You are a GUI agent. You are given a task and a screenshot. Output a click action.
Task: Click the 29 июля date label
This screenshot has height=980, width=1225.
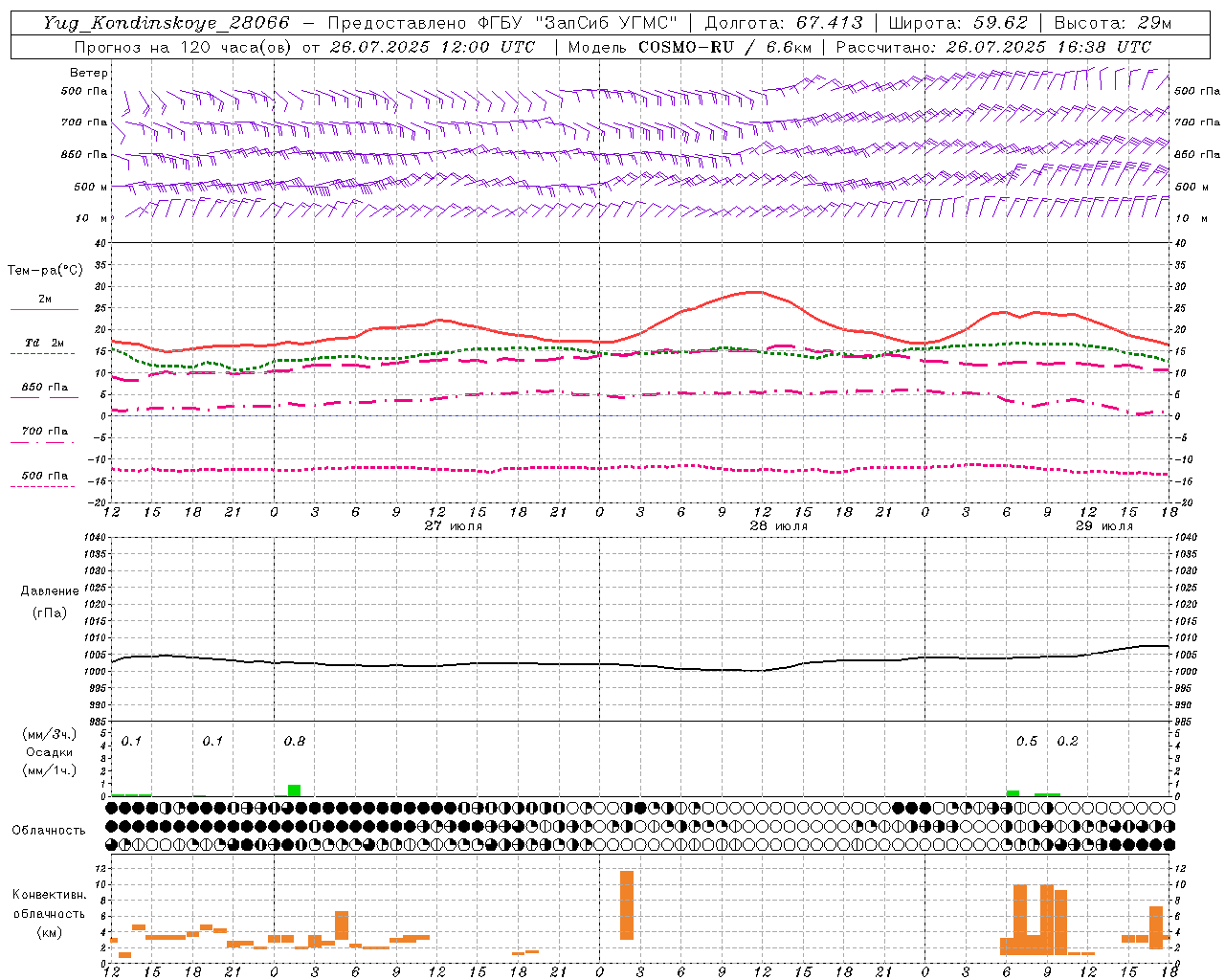(1103, 526)
